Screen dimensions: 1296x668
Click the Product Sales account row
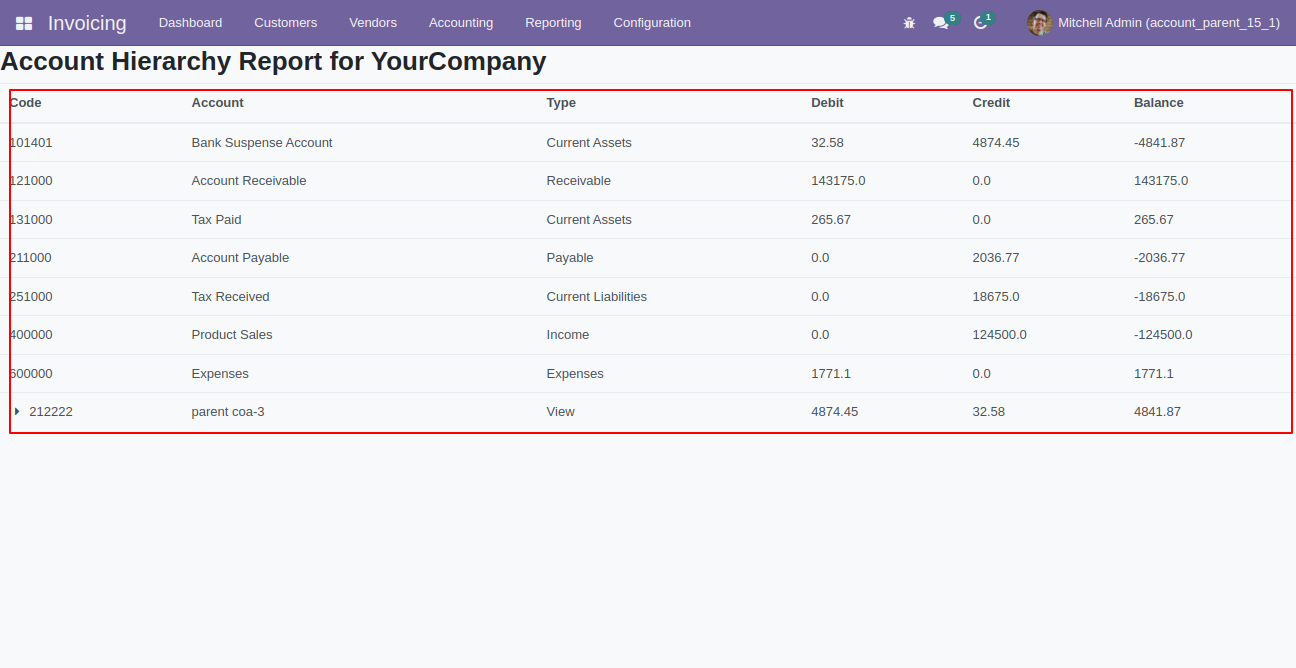click(650, 335)
